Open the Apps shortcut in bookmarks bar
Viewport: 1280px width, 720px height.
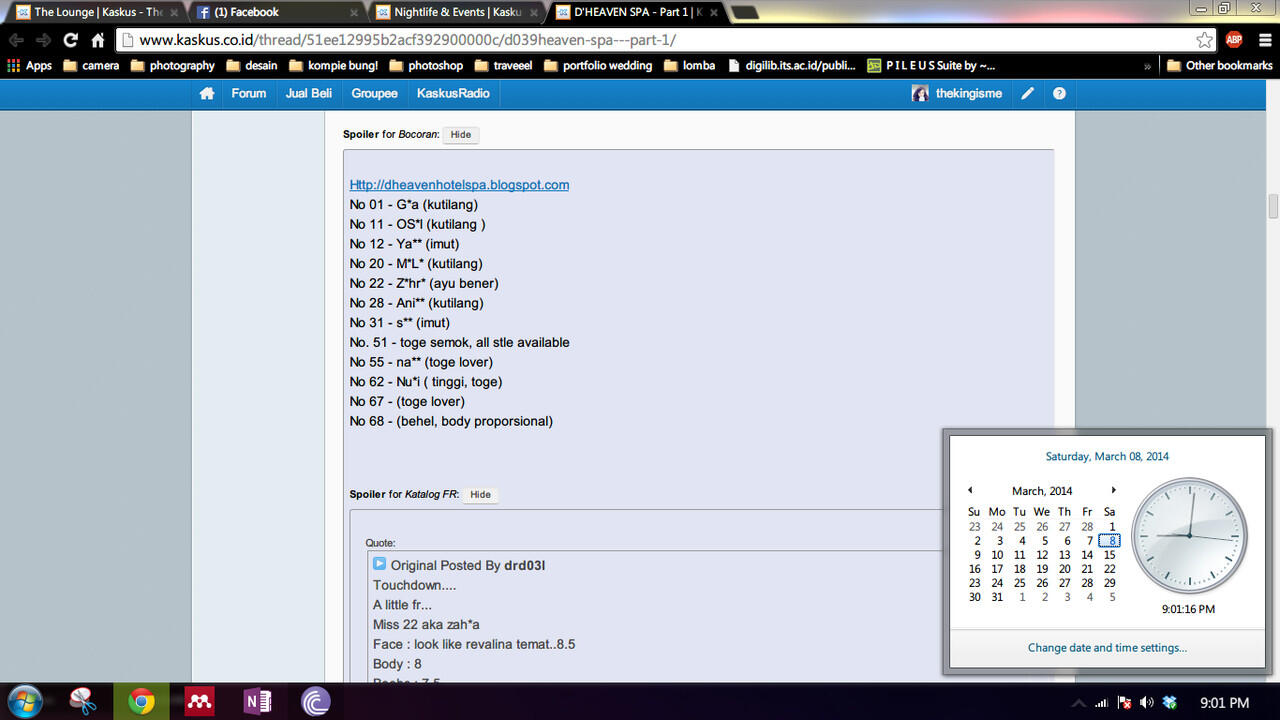click(30, 66)
